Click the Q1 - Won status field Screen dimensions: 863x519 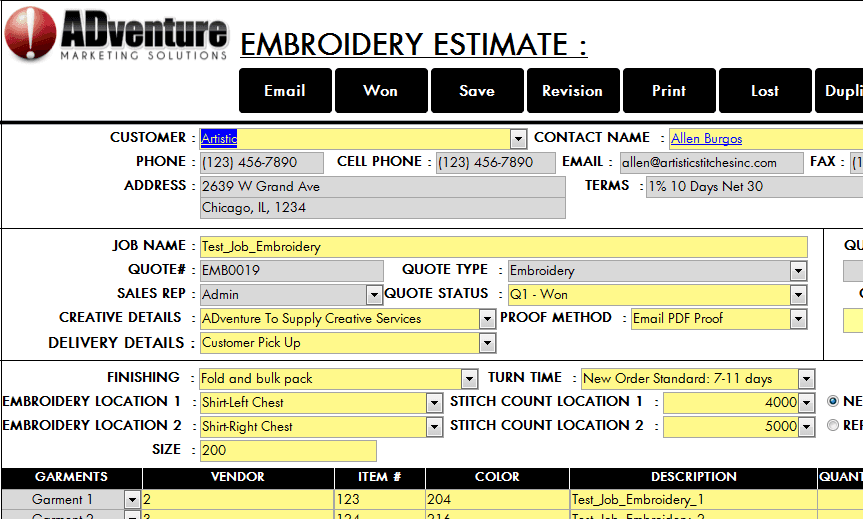pyautogui.click(x=649, y=295)
